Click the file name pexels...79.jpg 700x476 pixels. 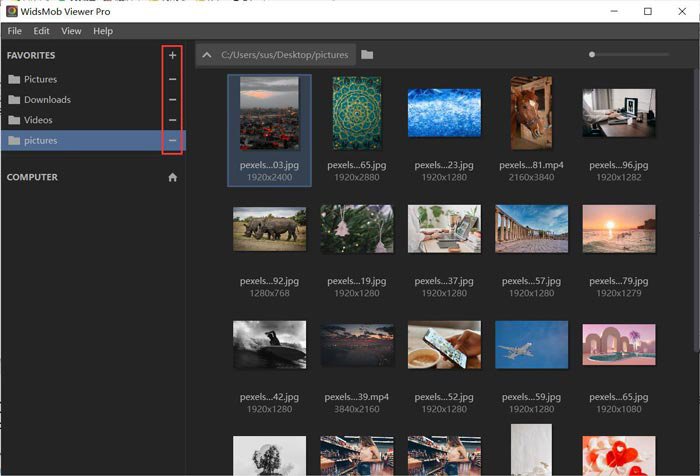(x=619, y=281)
